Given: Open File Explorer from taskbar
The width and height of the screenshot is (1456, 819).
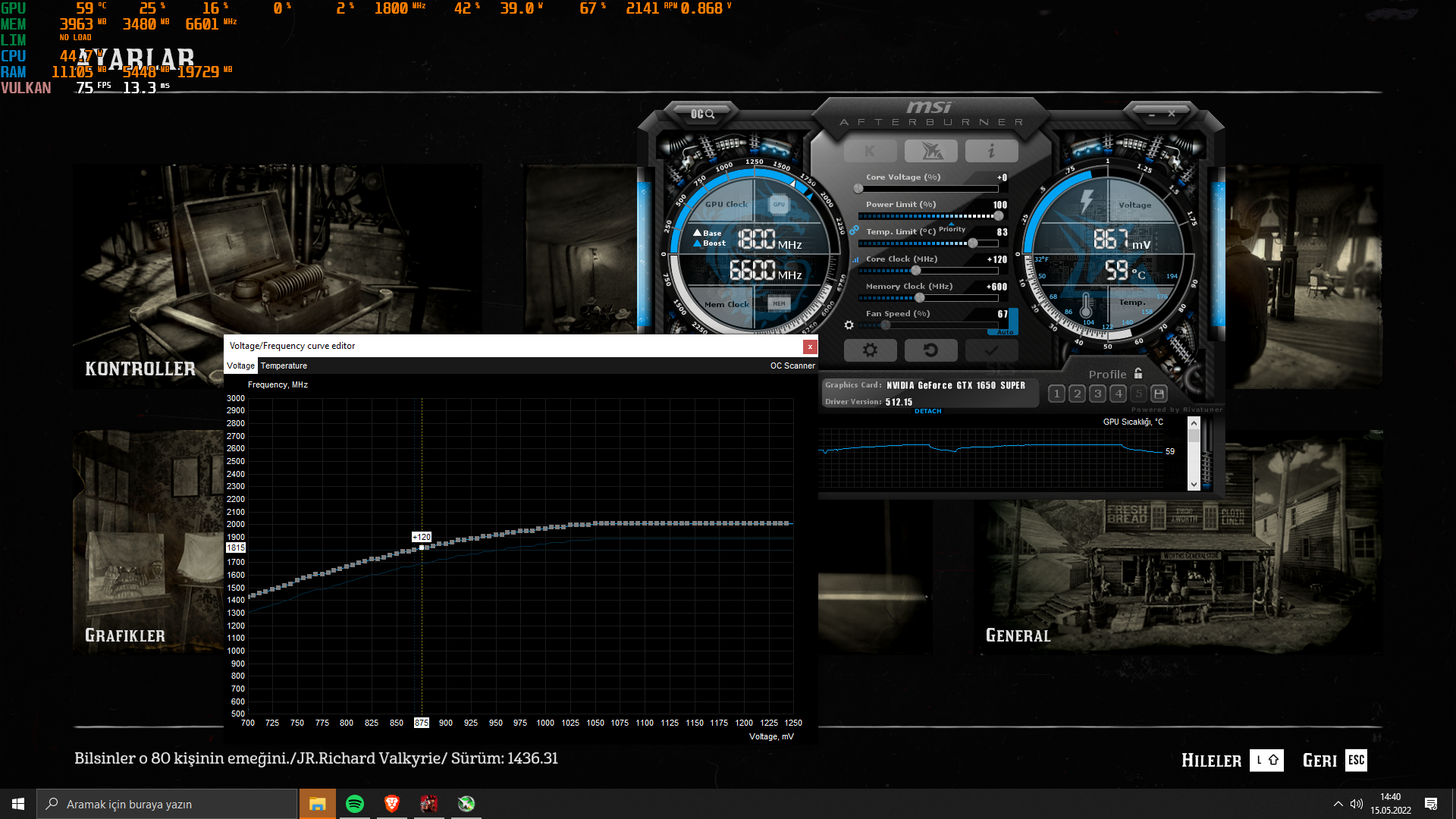Looking at the screenshot, I should [317, 804].
